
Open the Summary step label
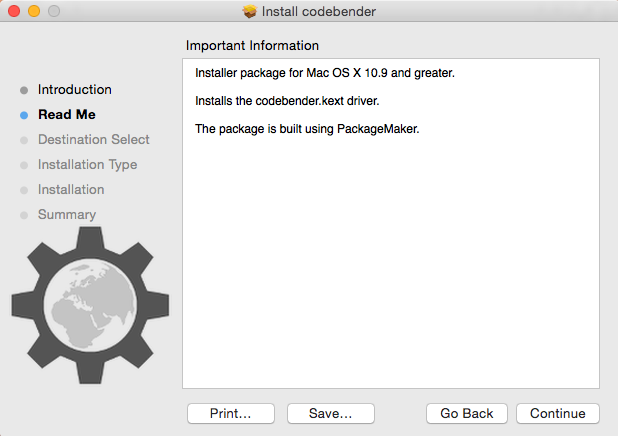[x=67, y=214]
